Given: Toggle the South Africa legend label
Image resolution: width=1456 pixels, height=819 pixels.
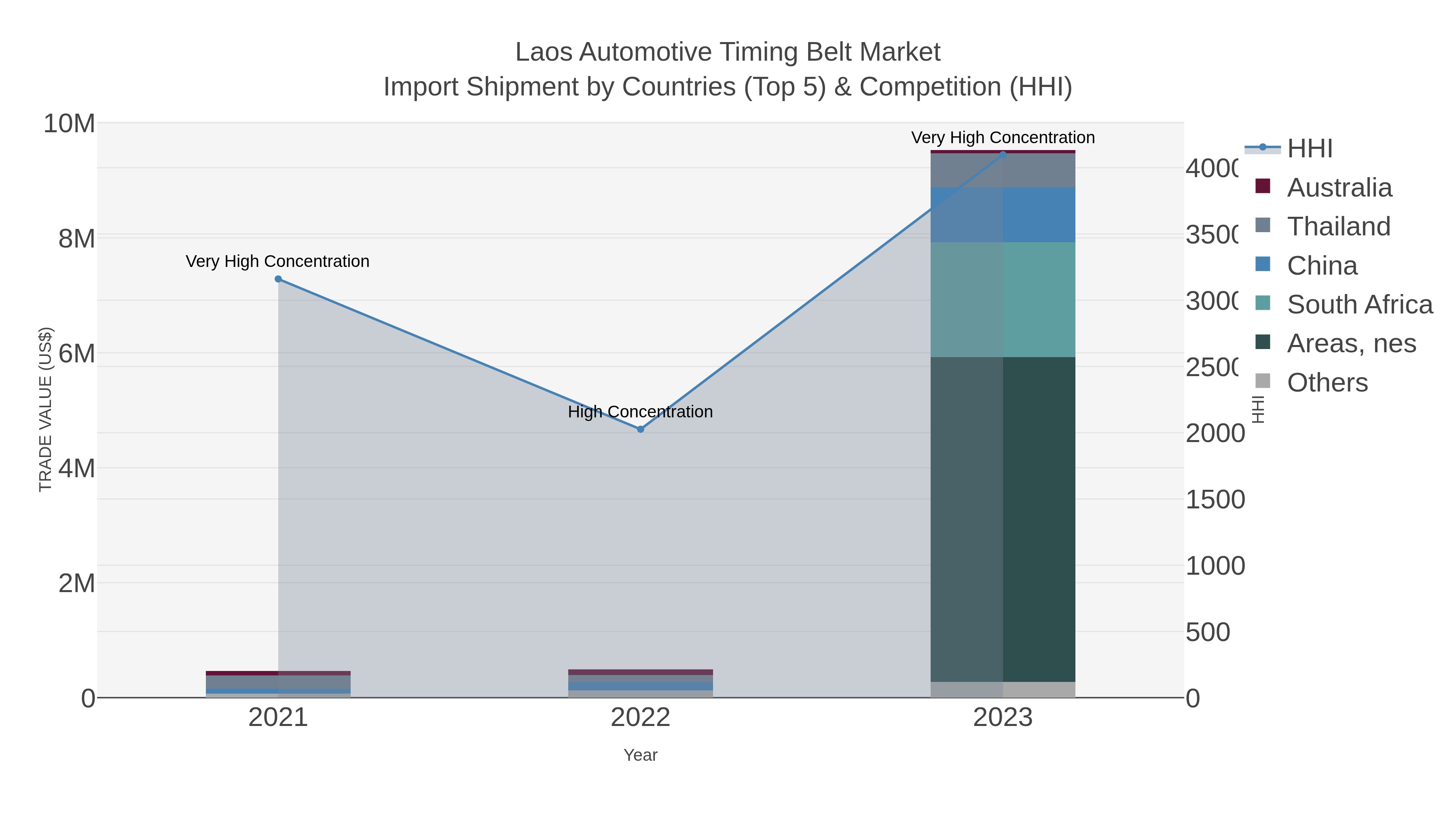Looking at the screenshot, I should click(x=1360, y=305).
